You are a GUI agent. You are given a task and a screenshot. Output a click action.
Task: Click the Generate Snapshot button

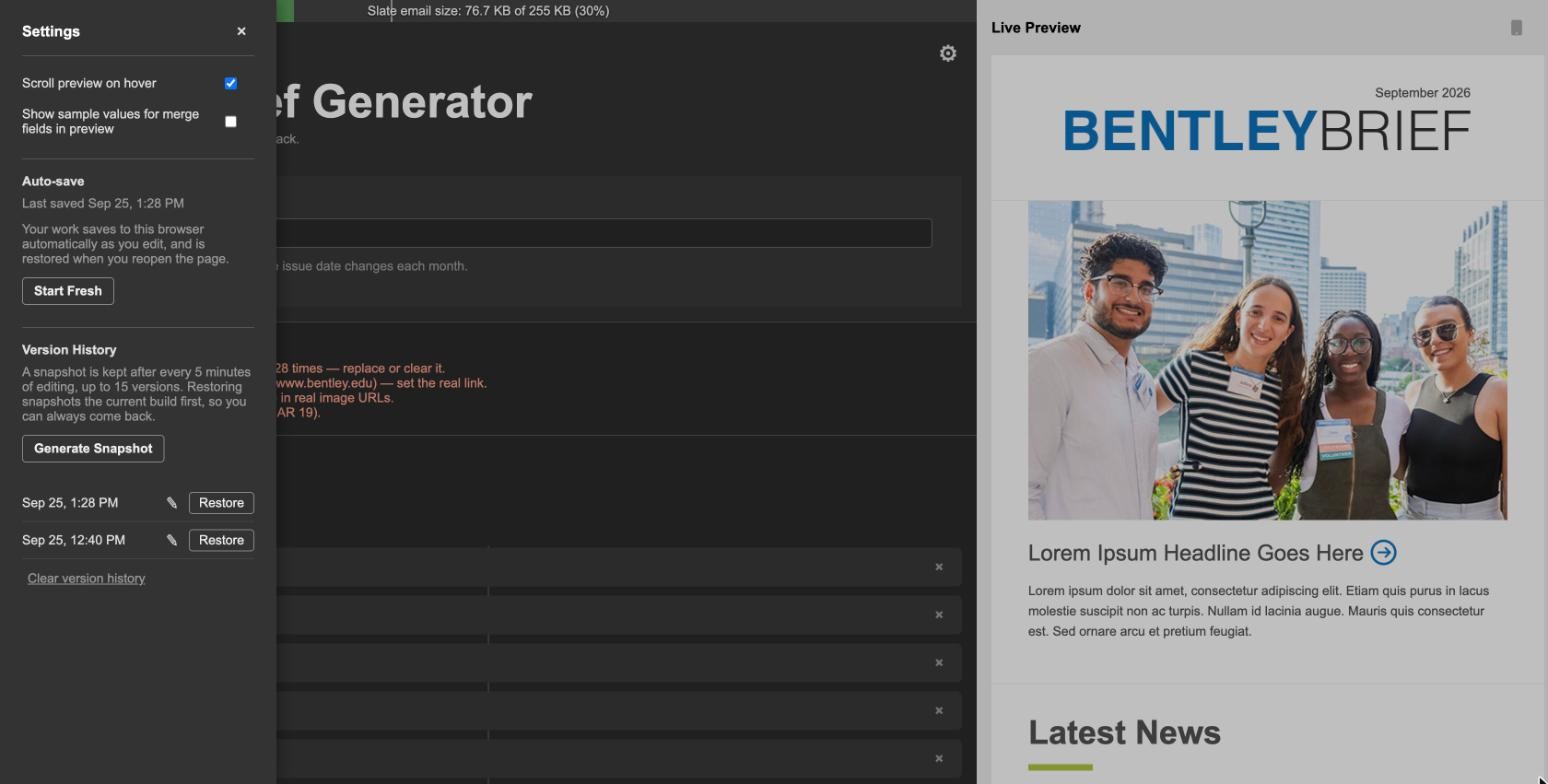point(93,448)
